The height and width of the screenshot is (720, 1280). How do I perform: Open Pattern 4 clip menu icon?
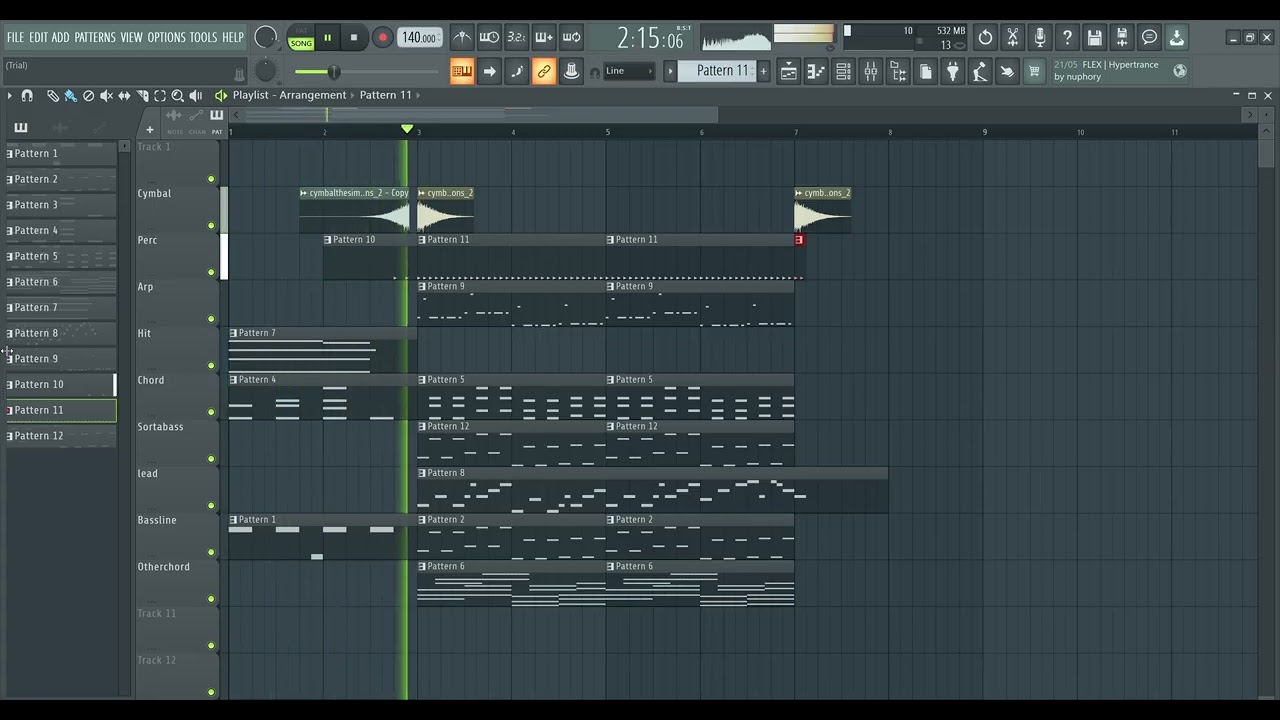click(x=234, y=380)
